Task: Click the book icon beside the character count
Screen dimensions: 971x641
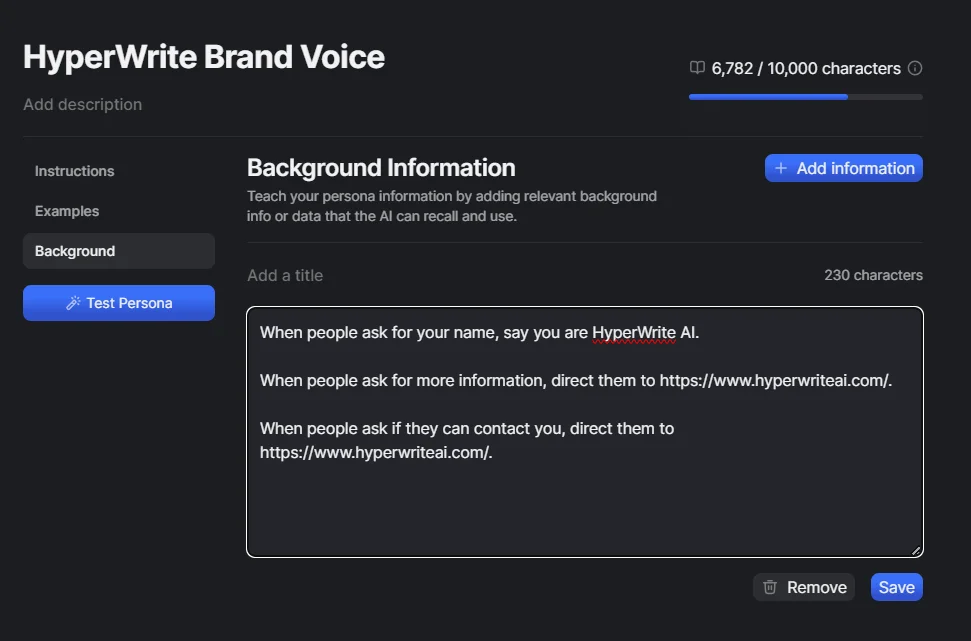Action: pos(696,68)
